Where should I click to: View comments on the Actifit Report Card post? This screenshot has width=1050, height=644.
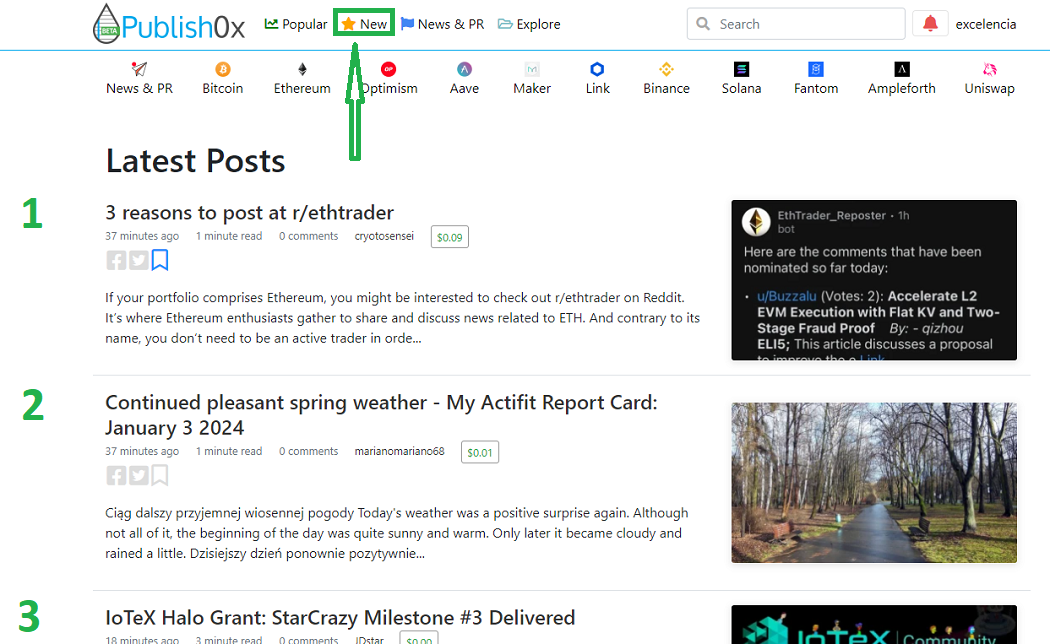pos(309,452)
